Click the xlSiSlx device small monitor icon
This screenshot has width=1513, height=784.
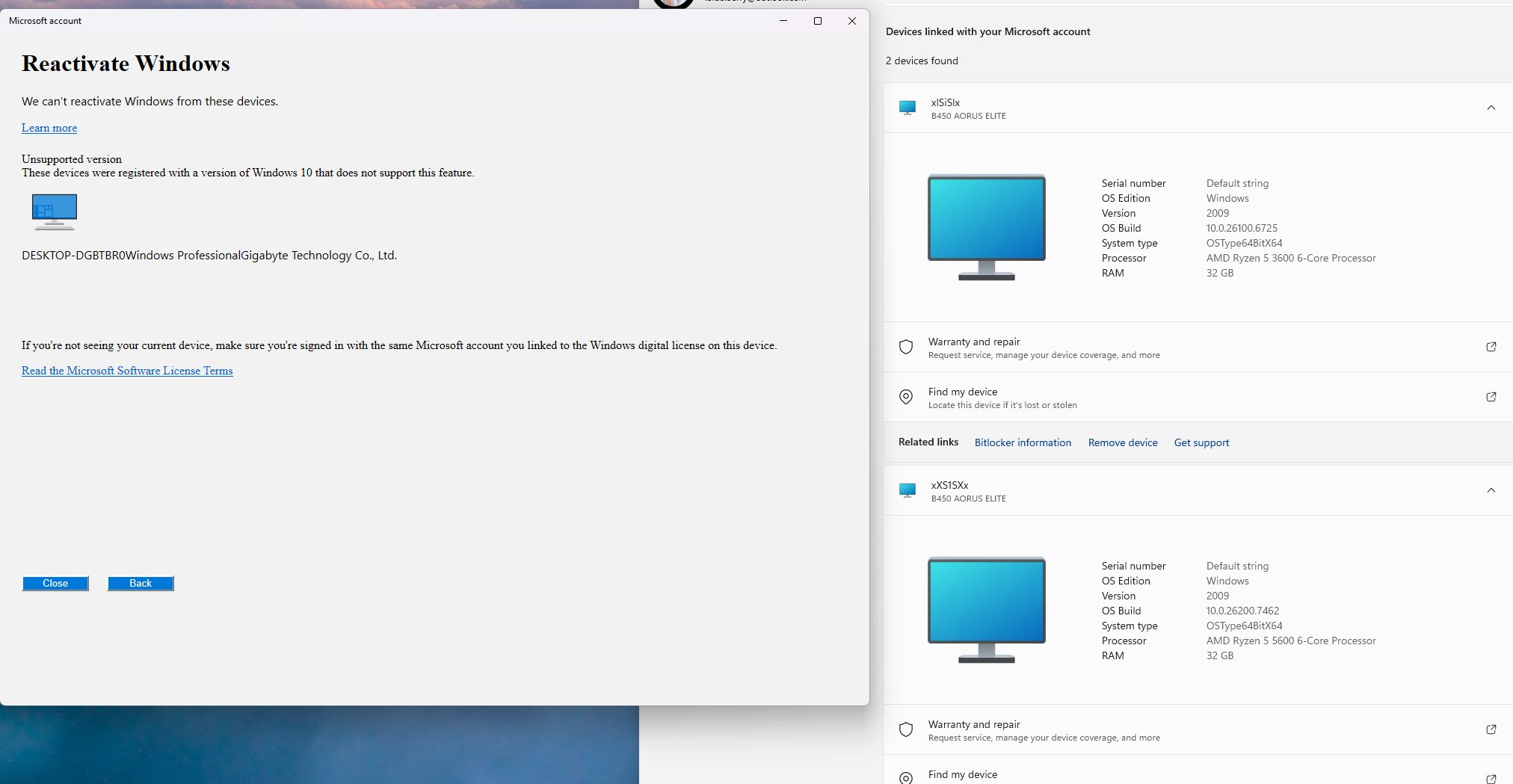pyautogui.click(x=908, y=108)
